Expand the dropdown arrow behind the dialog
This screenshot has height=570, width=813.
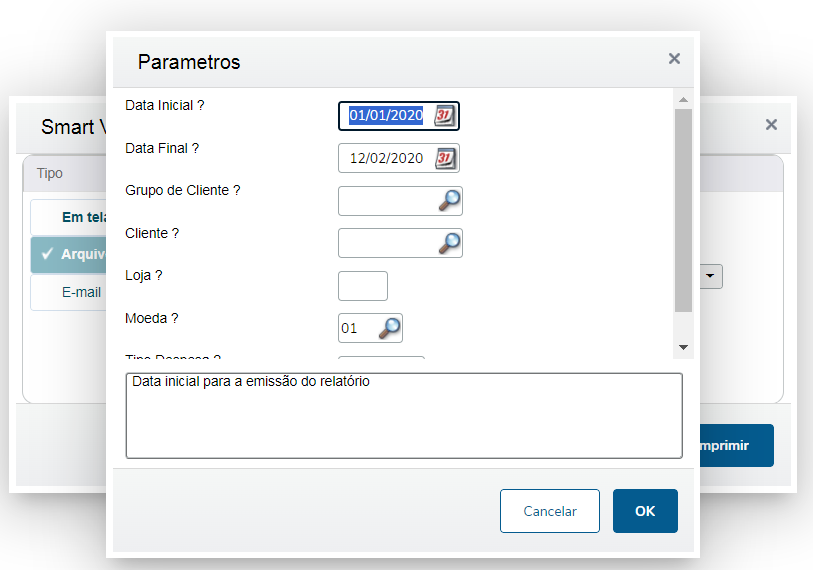click(710, 276)
